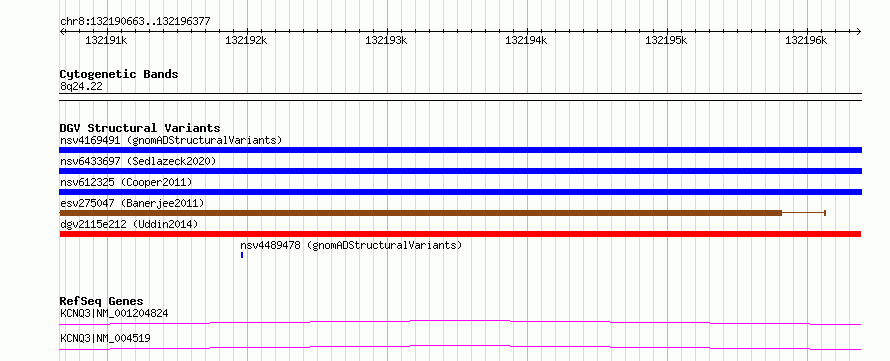Click the 132191k ruler position
Image resolution: width=890 pixels, height=361 pixels.
click(x=106, y=40)
